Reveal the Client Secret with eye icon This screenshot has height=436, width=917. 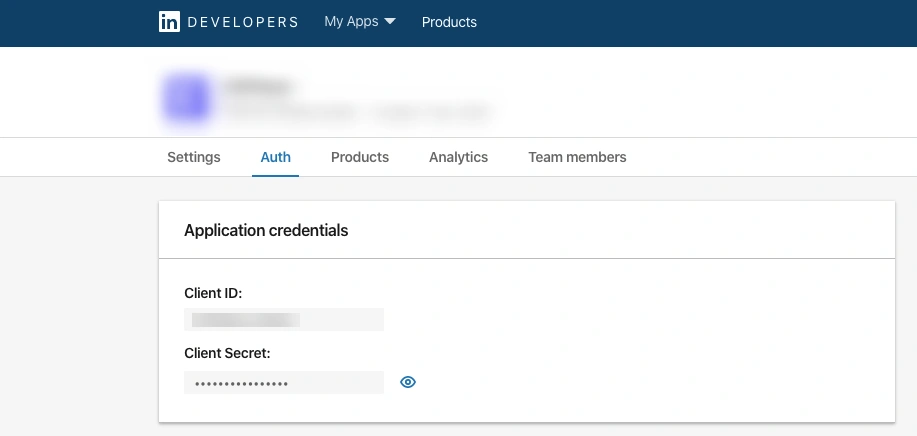(408, 382)
